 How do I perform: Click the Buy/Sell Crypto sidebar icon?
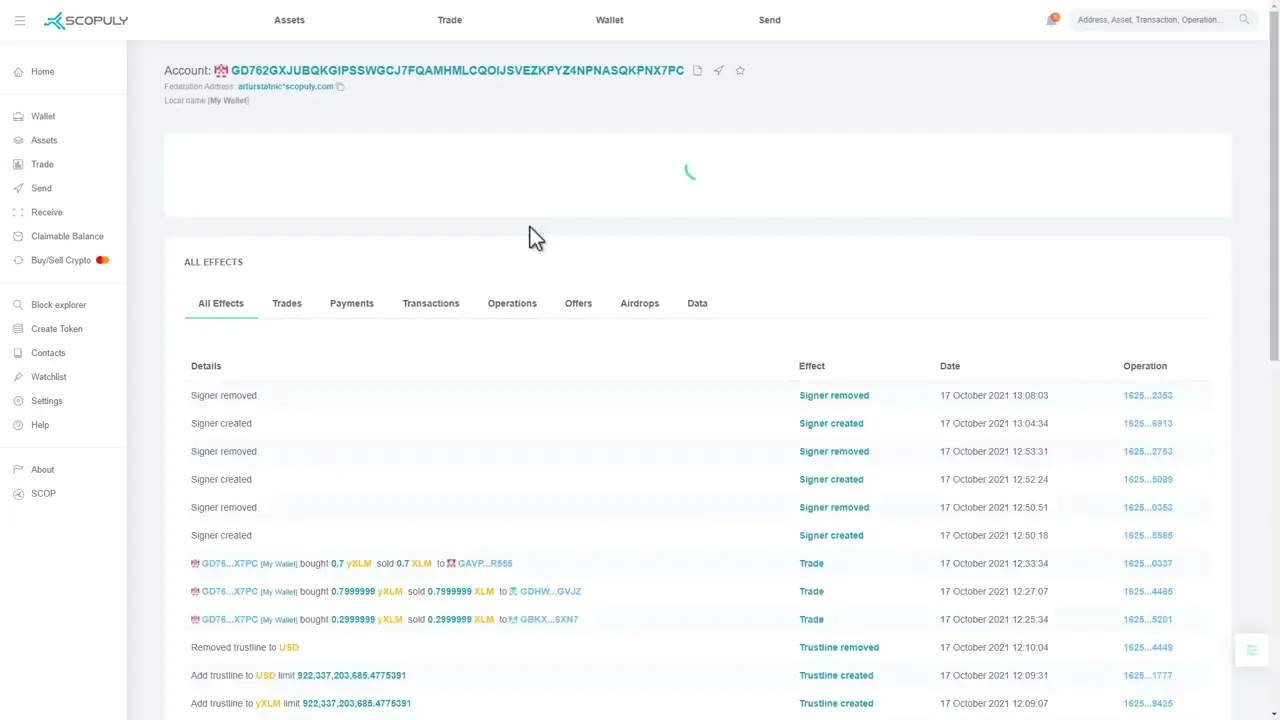pos(18,260)
